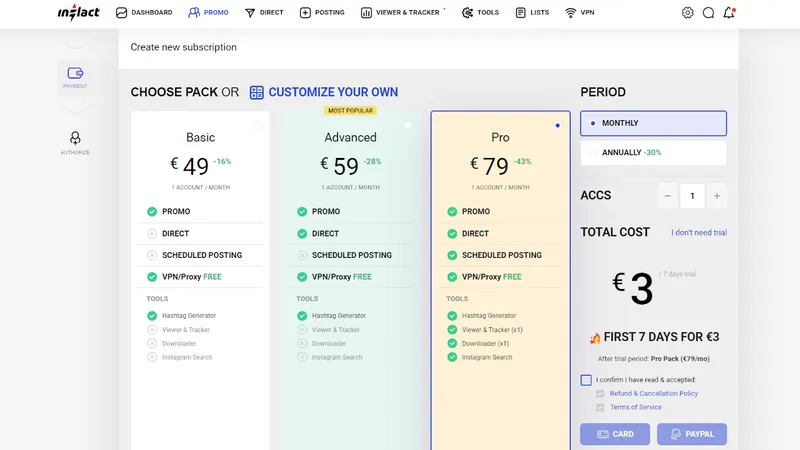Open the Direct menu item
Screen dimensions: 800x450
point(264,12)
